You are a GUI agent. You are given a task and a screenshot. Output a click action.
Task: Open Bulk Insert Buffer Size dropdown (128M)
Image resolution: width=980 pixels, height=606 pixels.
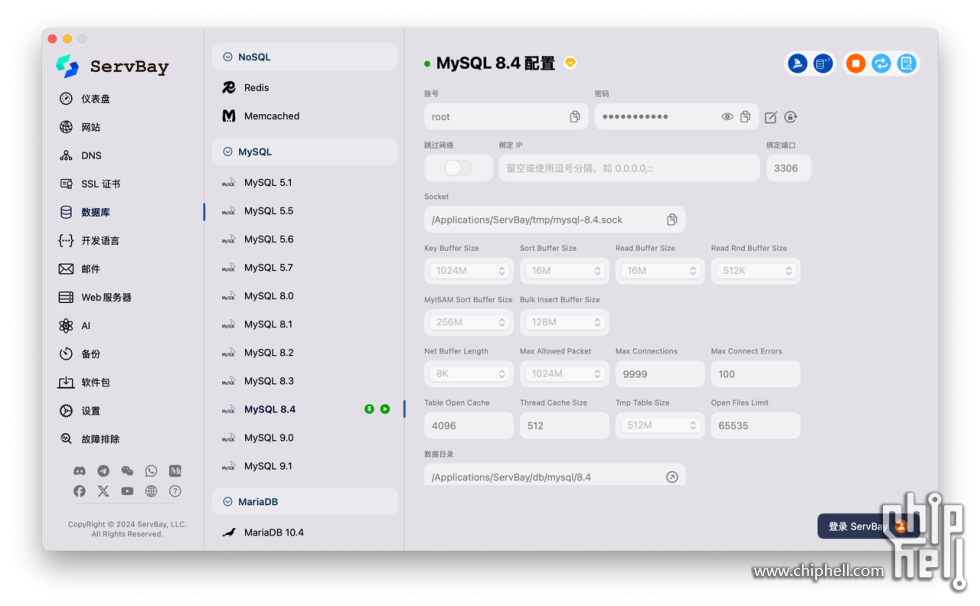pyautogui.click(x=564, y=322)
